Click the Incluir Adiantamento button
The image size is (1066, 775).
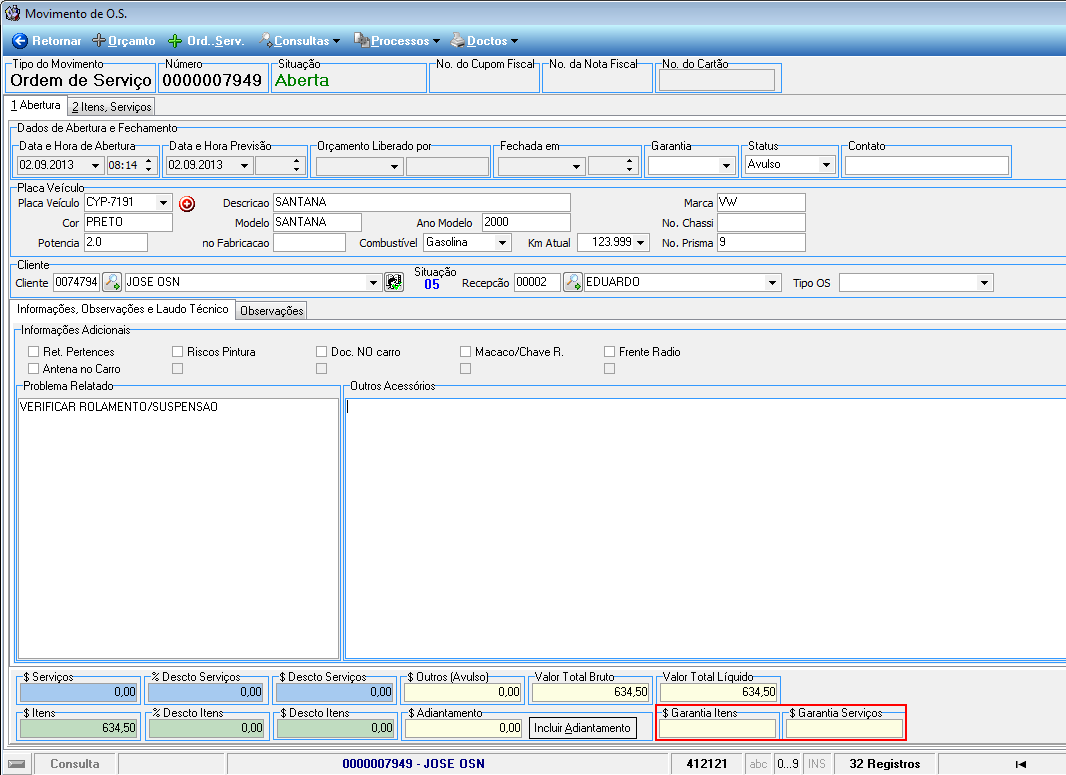(583, 728)
